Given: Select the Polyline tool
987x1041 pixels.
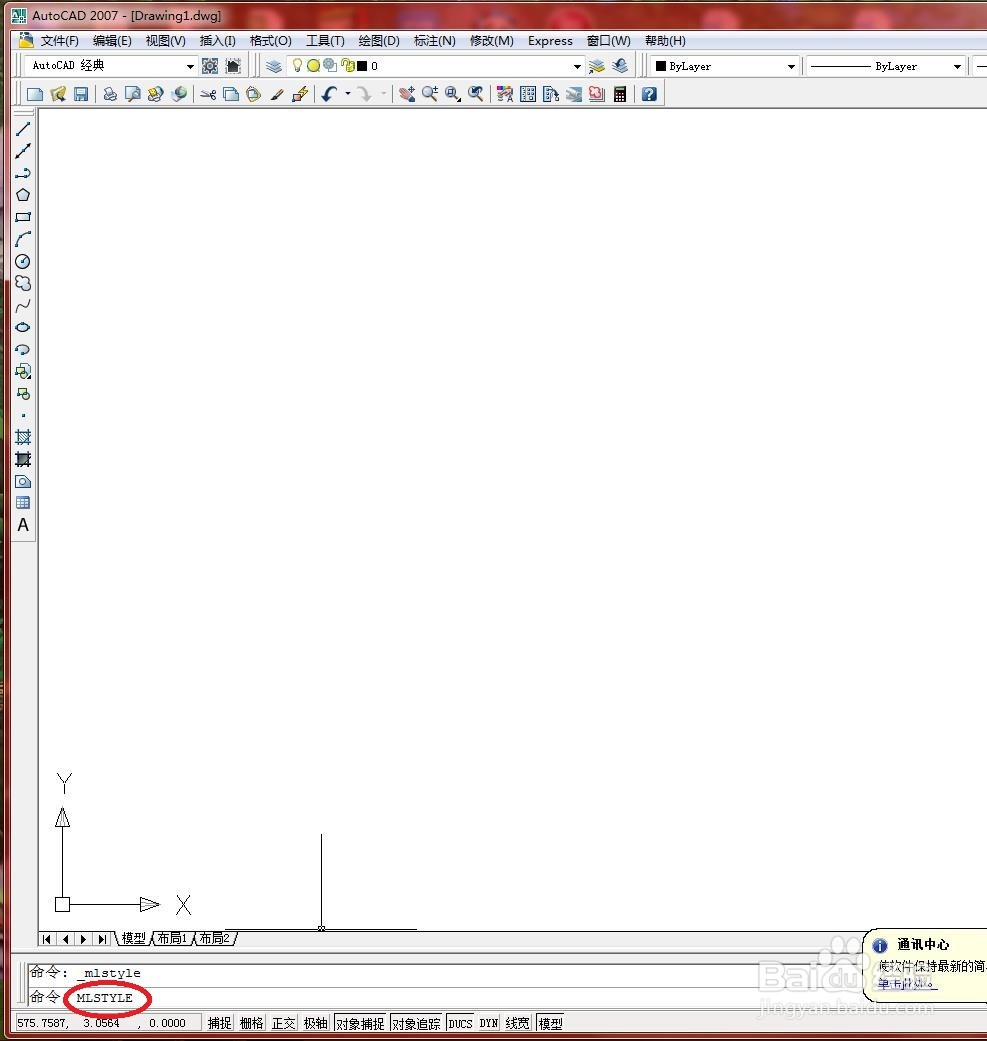Looking at the screenshot, I should pos(23,173).
